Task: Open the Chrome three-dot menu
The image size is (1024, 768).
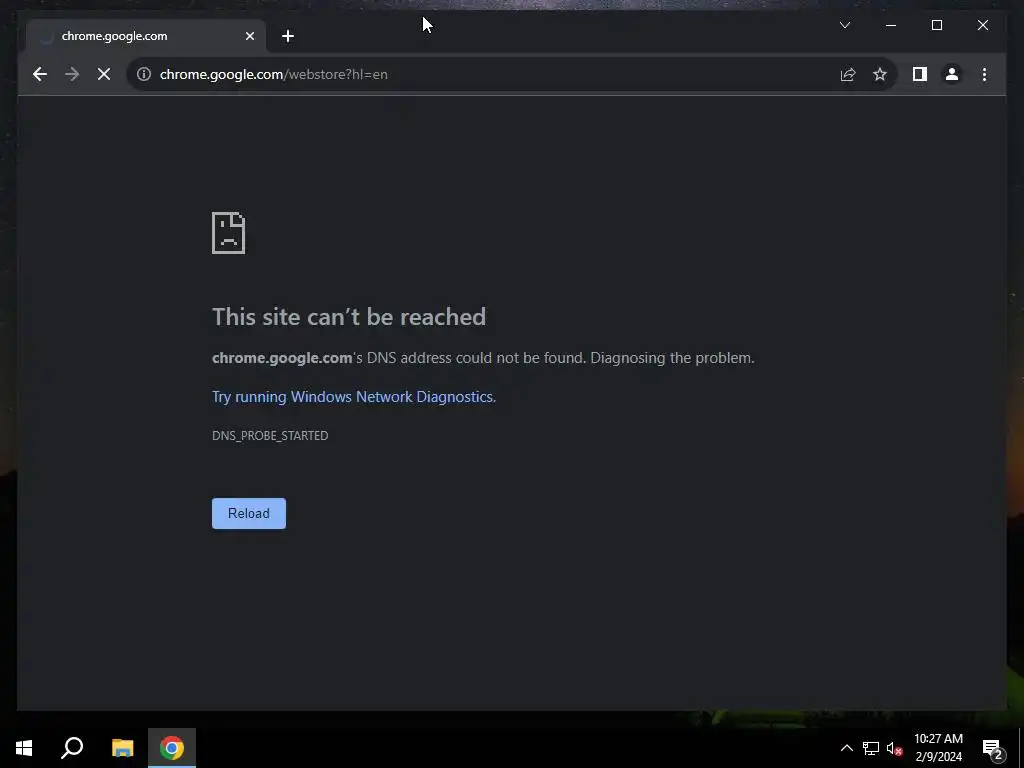Action: coord(984,74)
